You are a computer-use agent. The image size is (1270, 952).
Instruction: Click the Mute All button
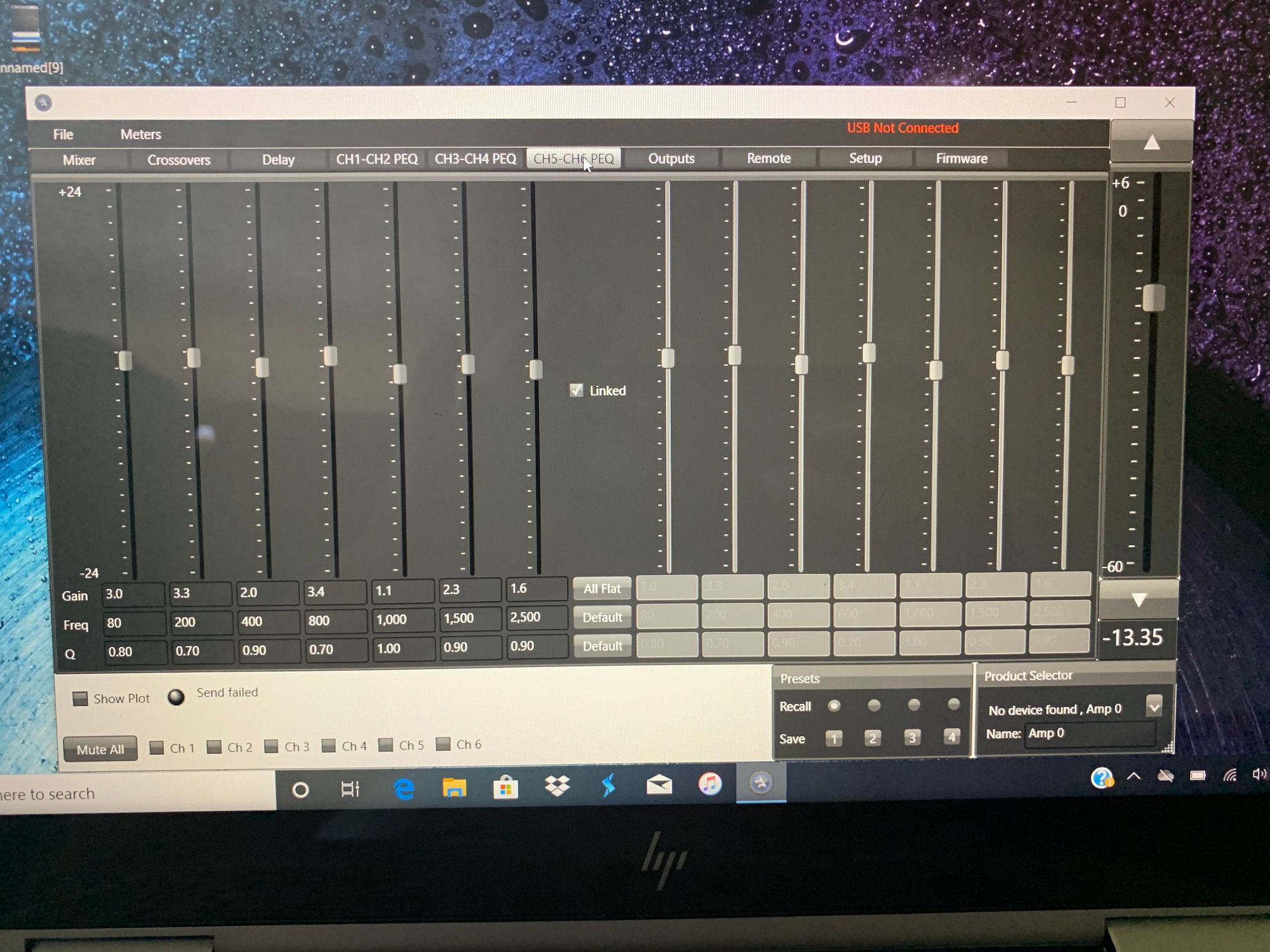click(x=100, y=749)
